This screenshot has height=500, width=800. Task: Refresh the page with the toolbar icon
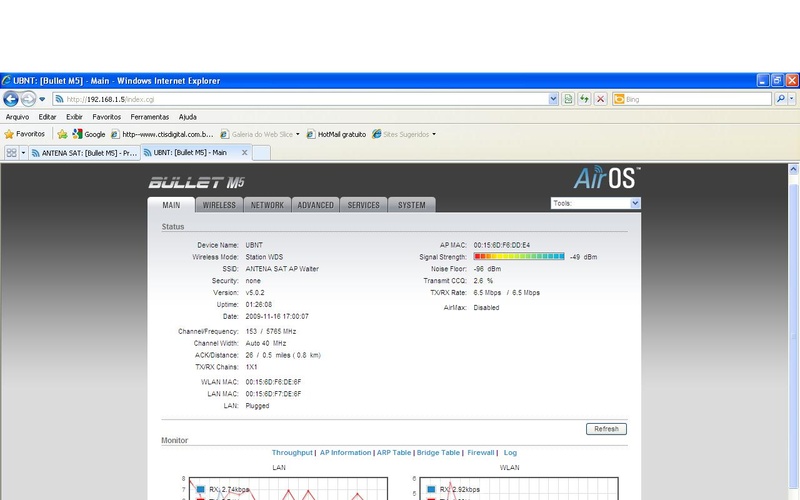[x=584, y=99]
